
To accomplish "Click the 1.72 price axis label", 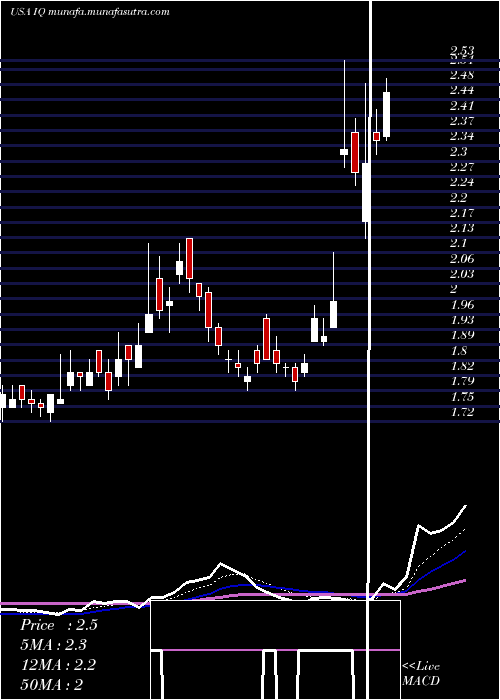I will pyautogui.click(x=462, y=412).
